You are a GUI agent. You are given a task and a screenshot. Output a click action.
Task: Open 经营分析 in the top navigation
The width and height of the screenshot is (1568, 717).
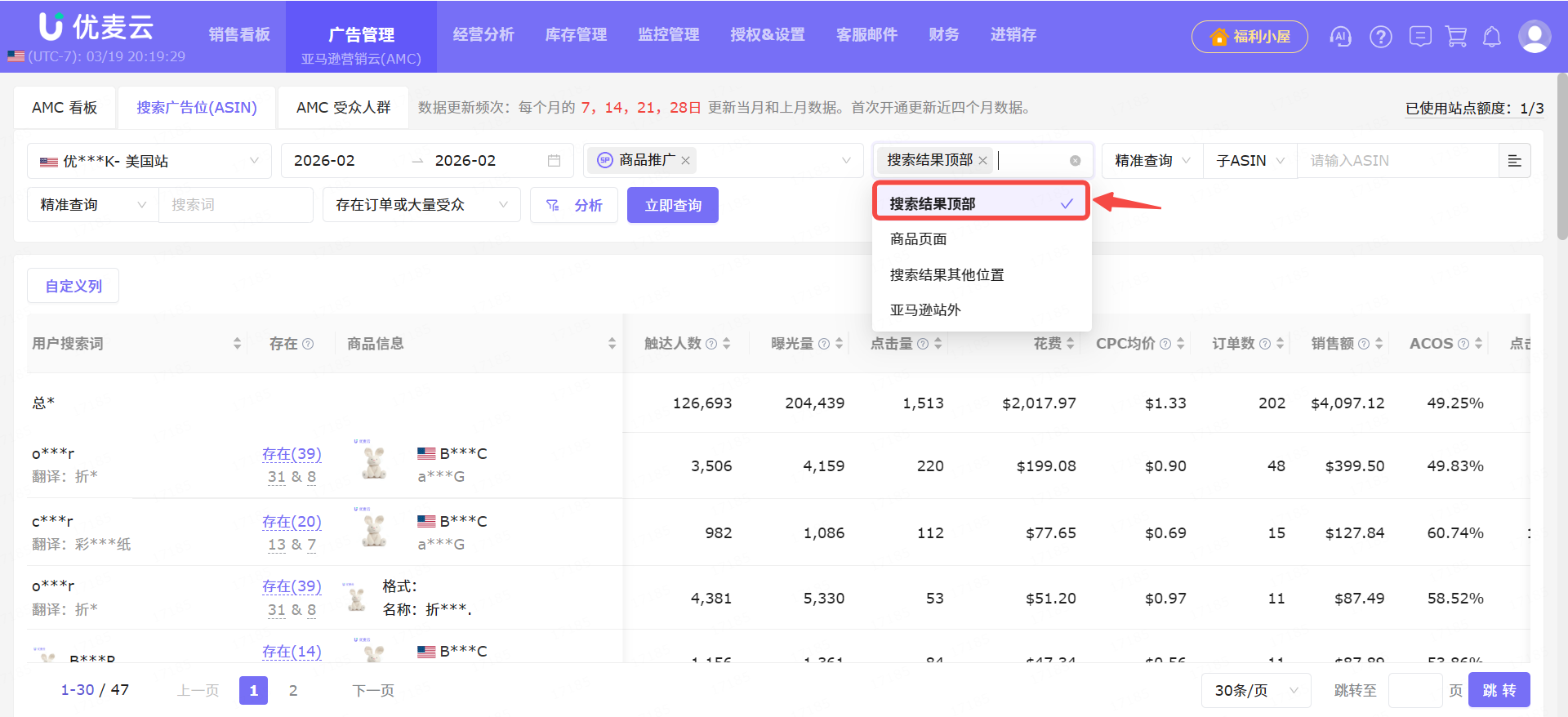pyautogui.click(x=483, y=35)
